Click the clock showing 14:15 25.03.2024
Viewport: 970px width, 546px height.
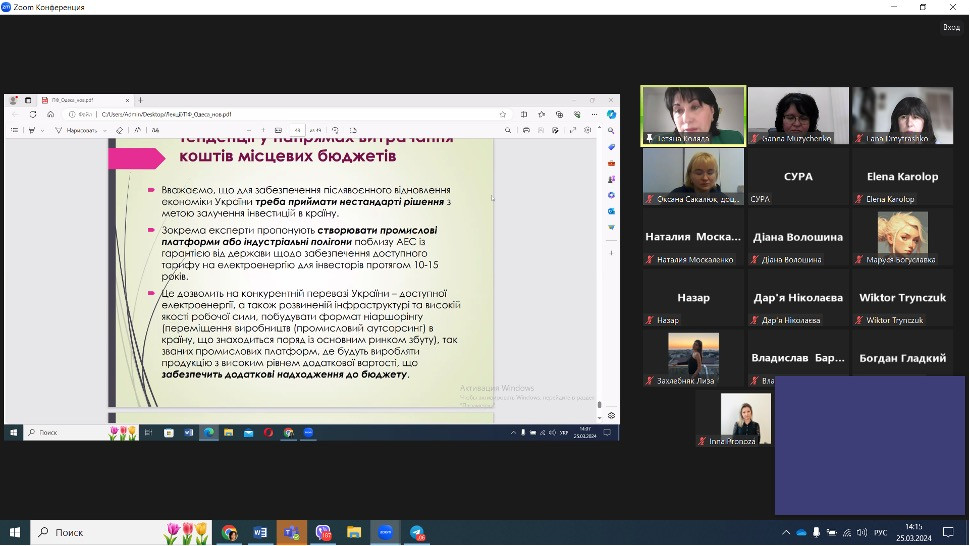(914, 532)
